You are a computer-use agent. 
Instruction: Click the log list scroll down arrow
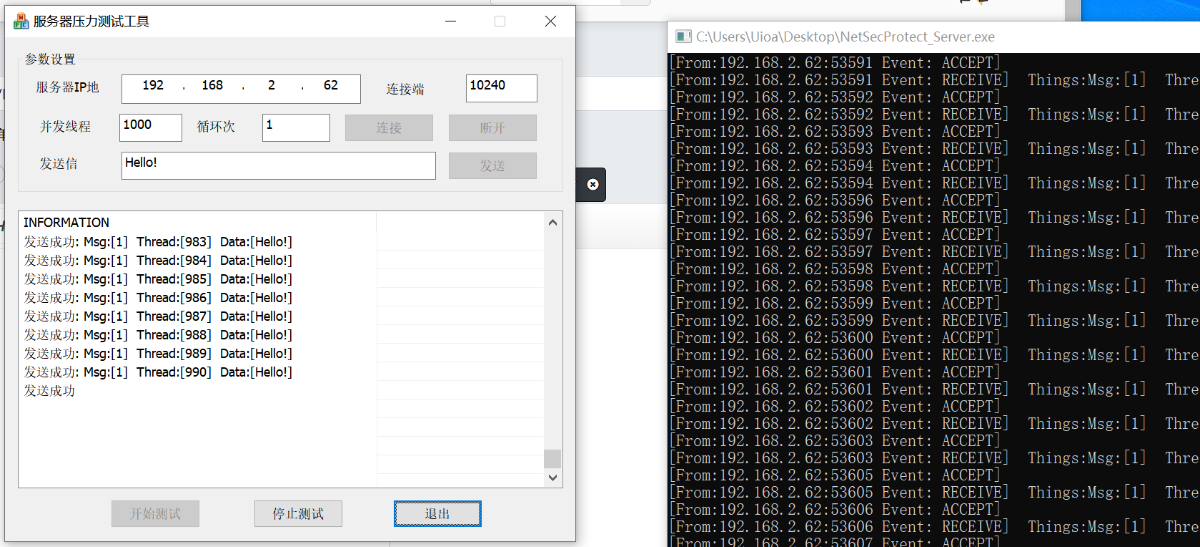(x=553, y=479)
